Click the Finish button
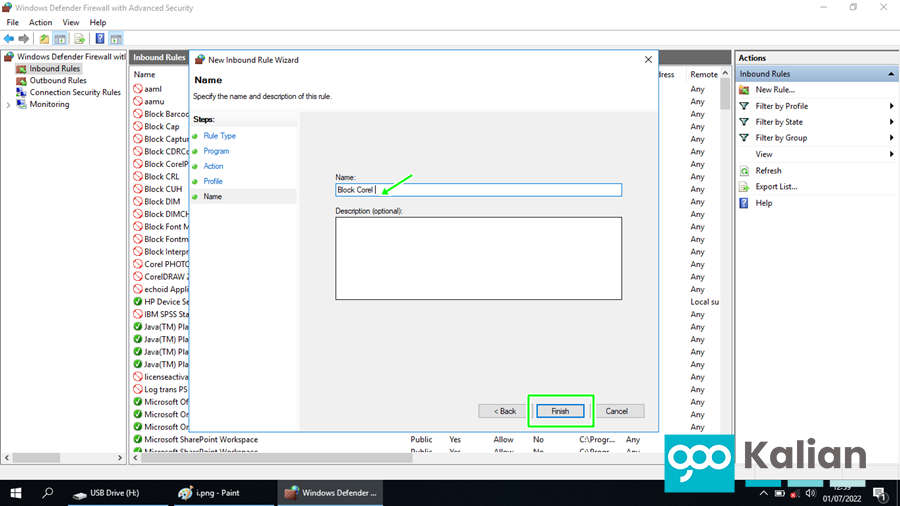 click(560, 411)
